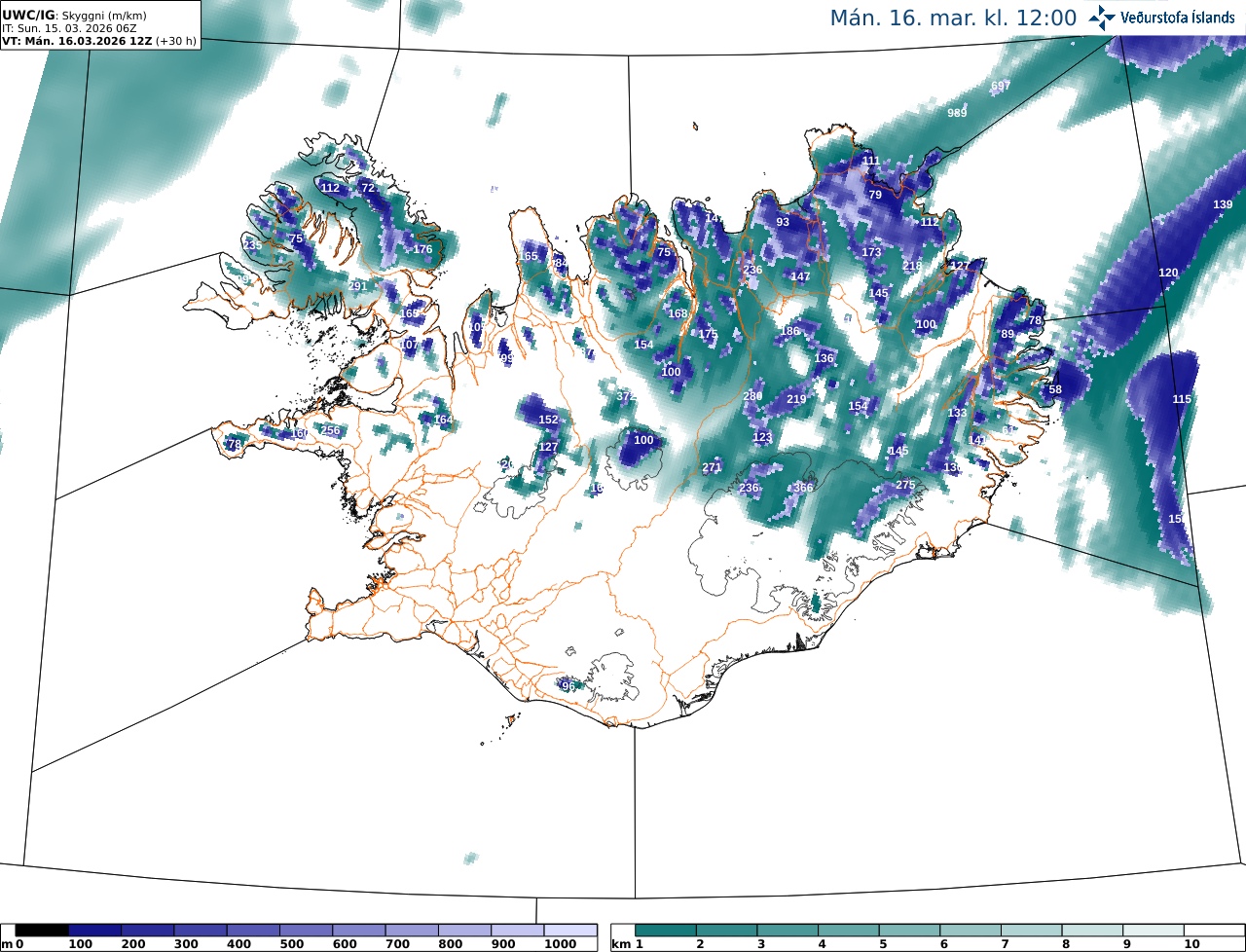Click the '10' tick on the km legend
Screen dimensions: 1246x952
coord(1191,945)
